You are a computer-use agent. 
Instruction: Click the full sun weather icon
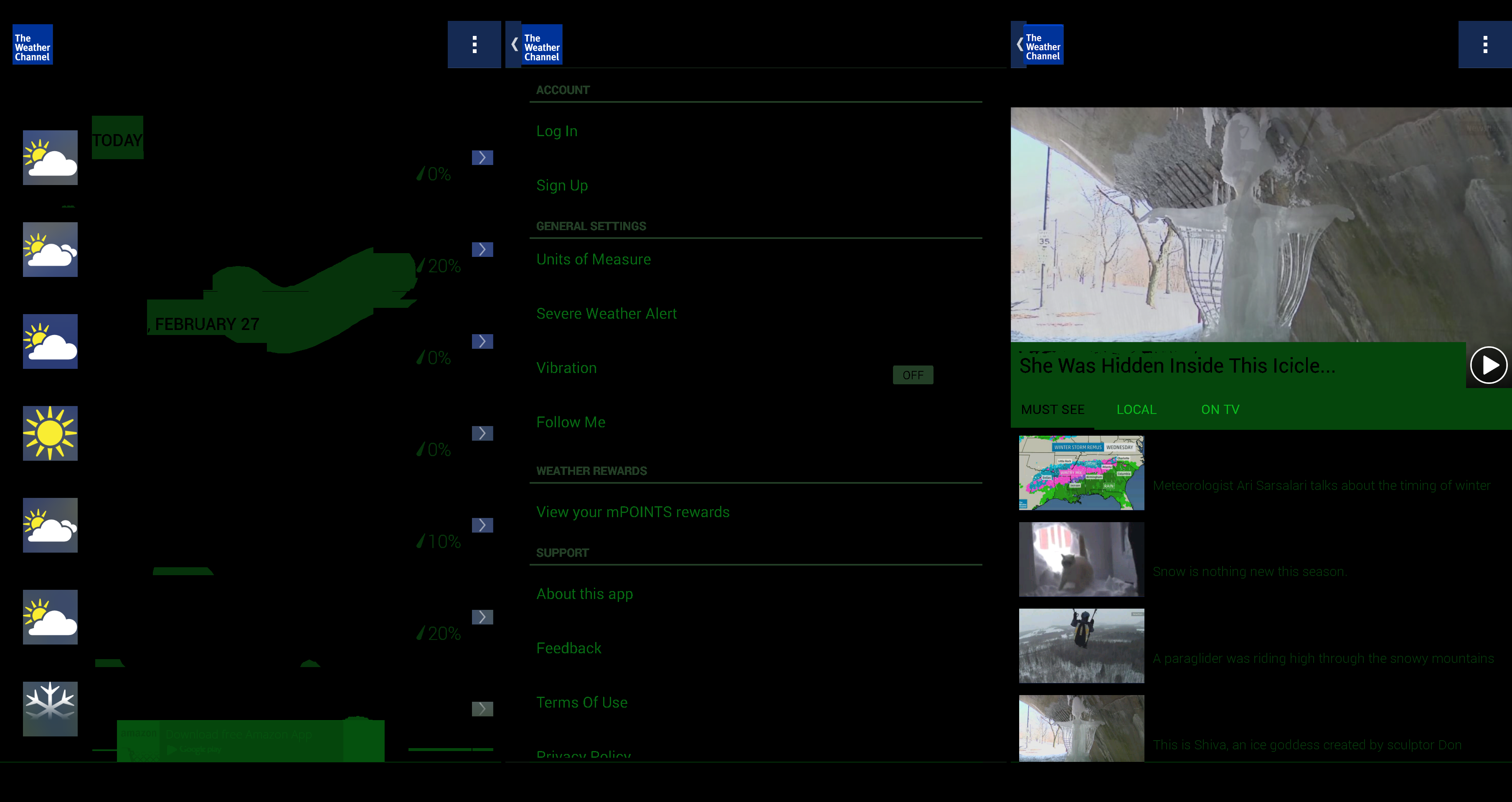click(x=50, y=433)
